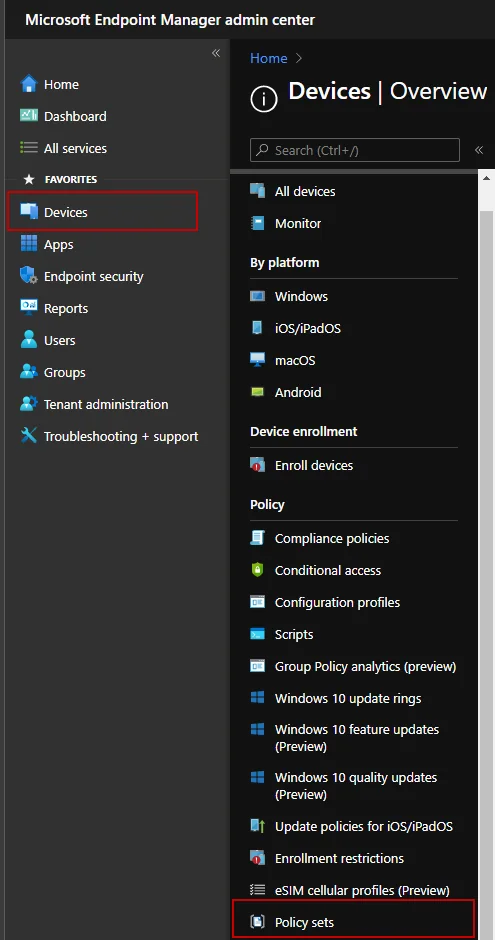Click the Home breadcrumb link
The width and height of the screenshot is (495, 940).
pos(268,58)
